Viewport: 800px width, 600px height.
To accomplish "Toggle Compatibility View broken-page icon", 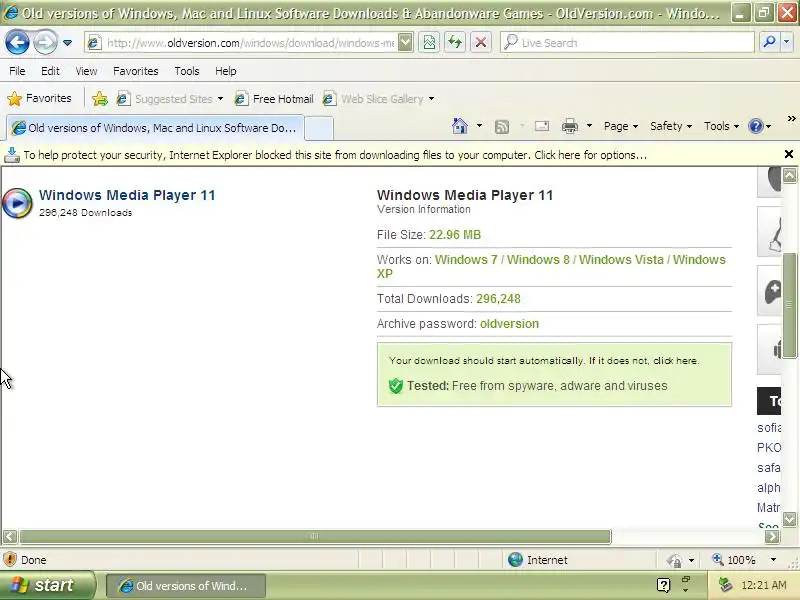I will pos(429,43).
